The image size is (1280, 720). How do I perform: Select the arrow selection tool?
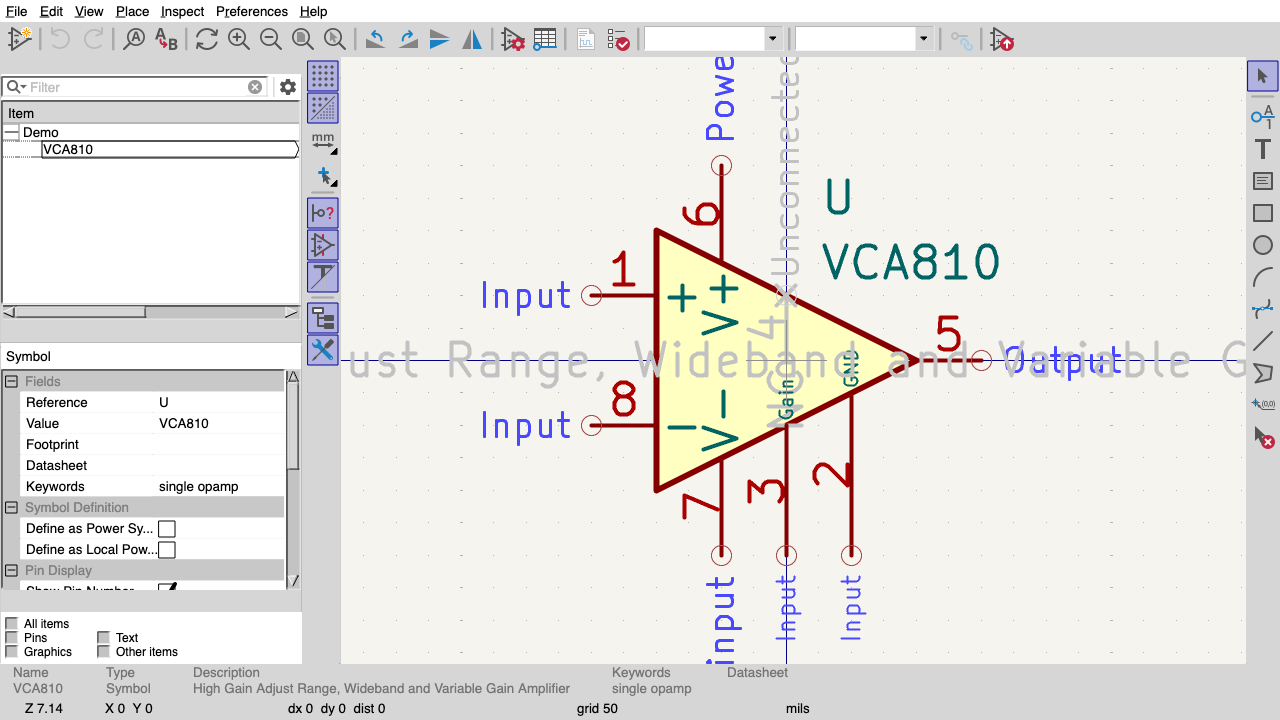click(1262, 76)
